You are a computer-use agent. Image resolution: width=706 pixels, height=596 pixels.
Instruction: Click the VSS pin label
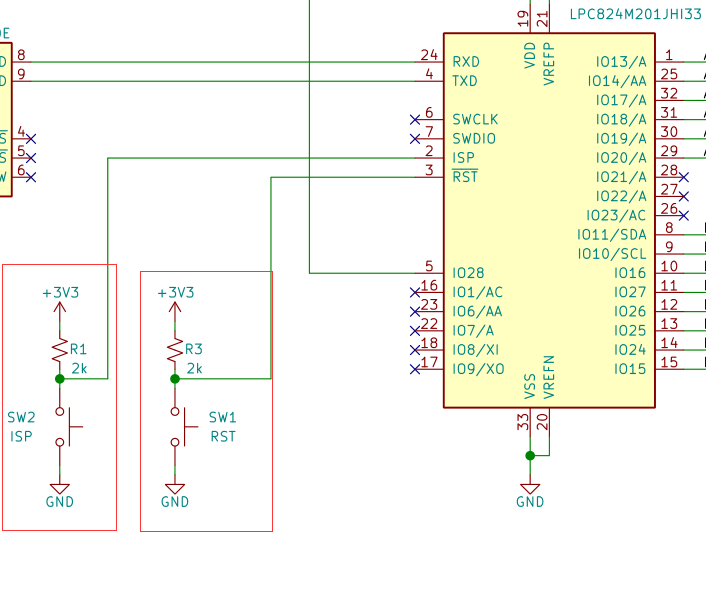[530, 386]
